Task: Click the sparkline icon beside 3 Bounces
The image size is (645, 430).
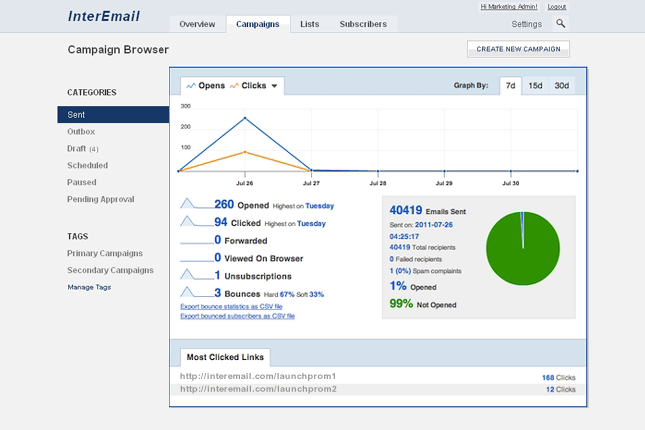Action: click(x=196, y=292)
